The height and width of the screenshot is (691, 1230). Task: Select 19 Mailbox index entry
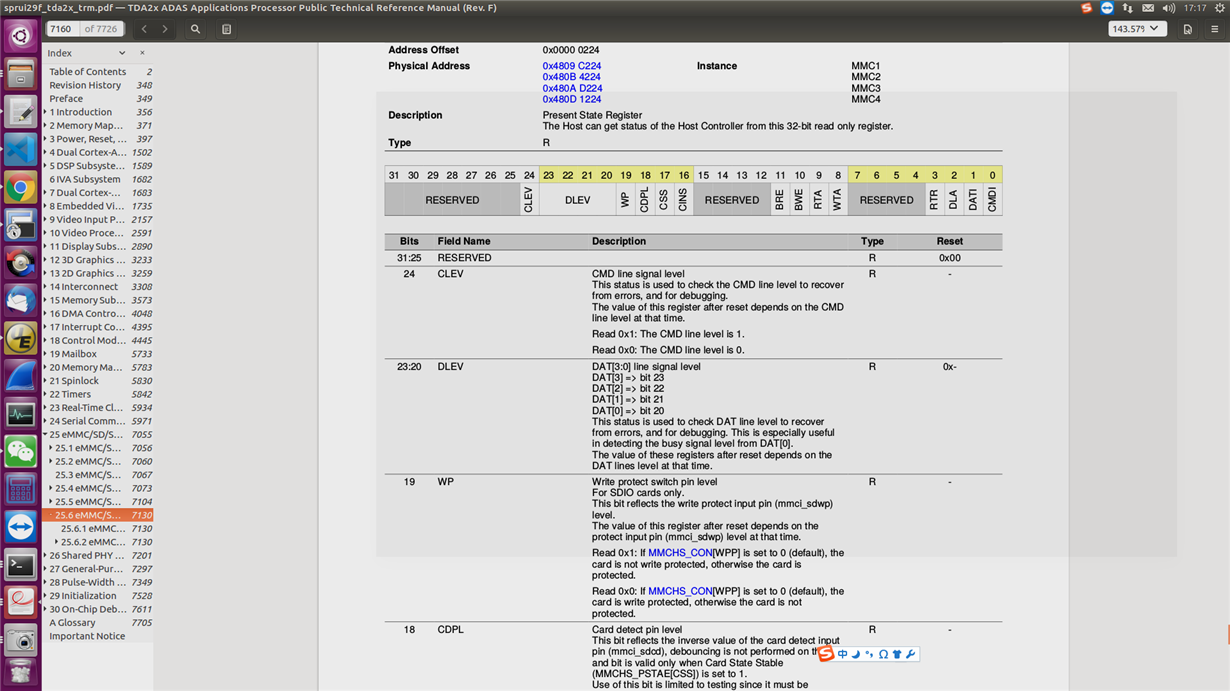tap(73, 354)
